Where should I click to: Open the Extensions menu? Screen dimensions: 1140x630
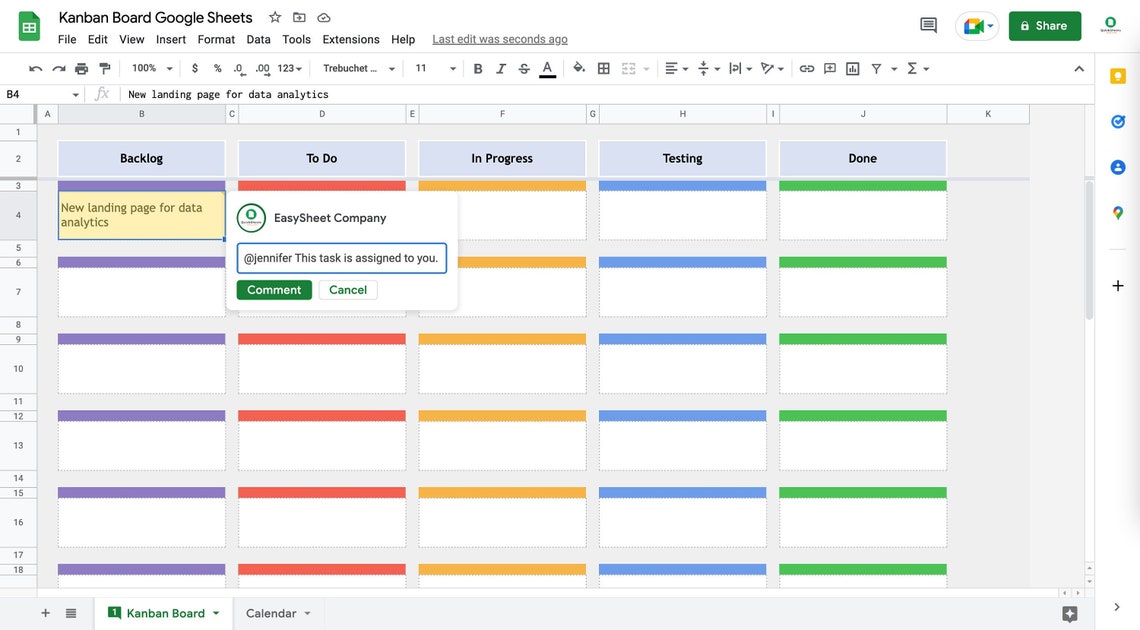(350, 39)
